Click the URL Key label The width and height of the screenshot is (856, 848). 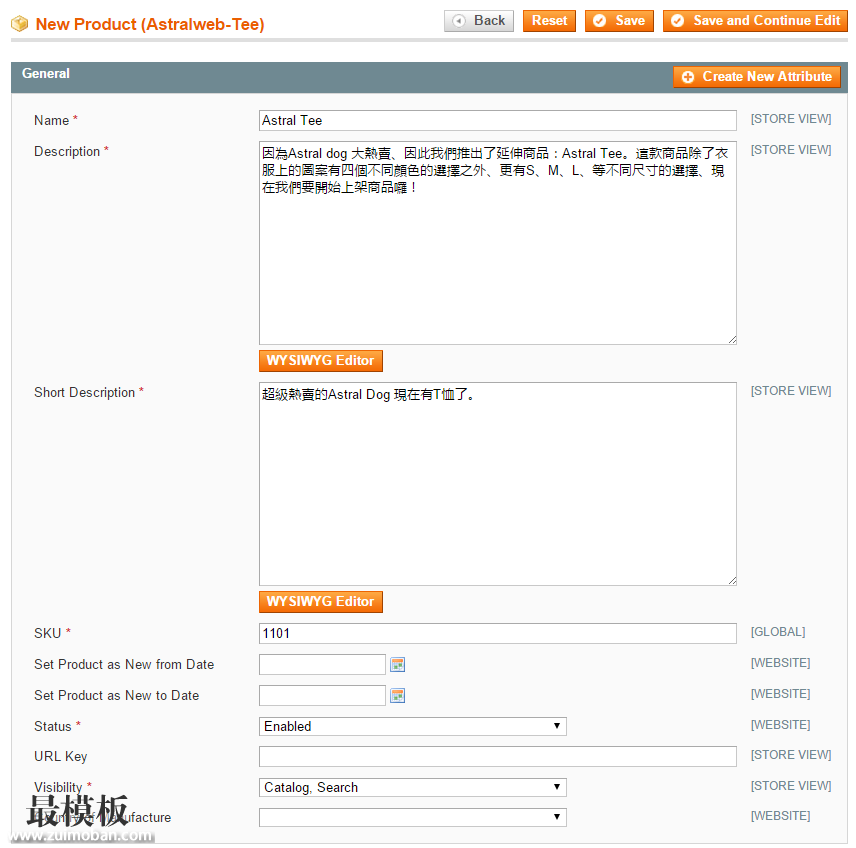61,757
